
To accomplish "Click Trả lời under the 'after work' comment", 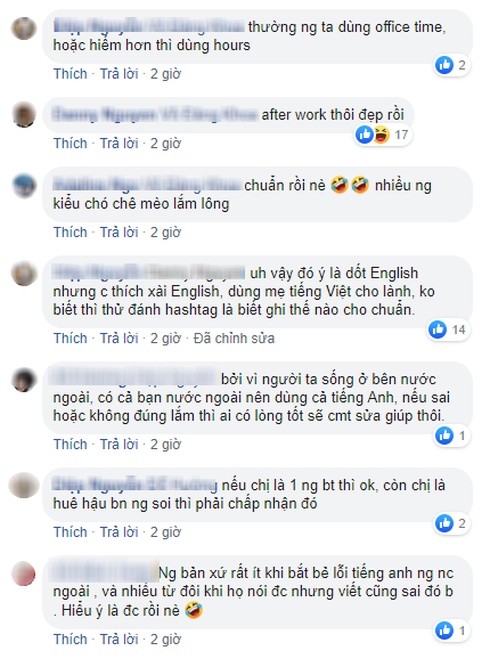I will point(119,143).
